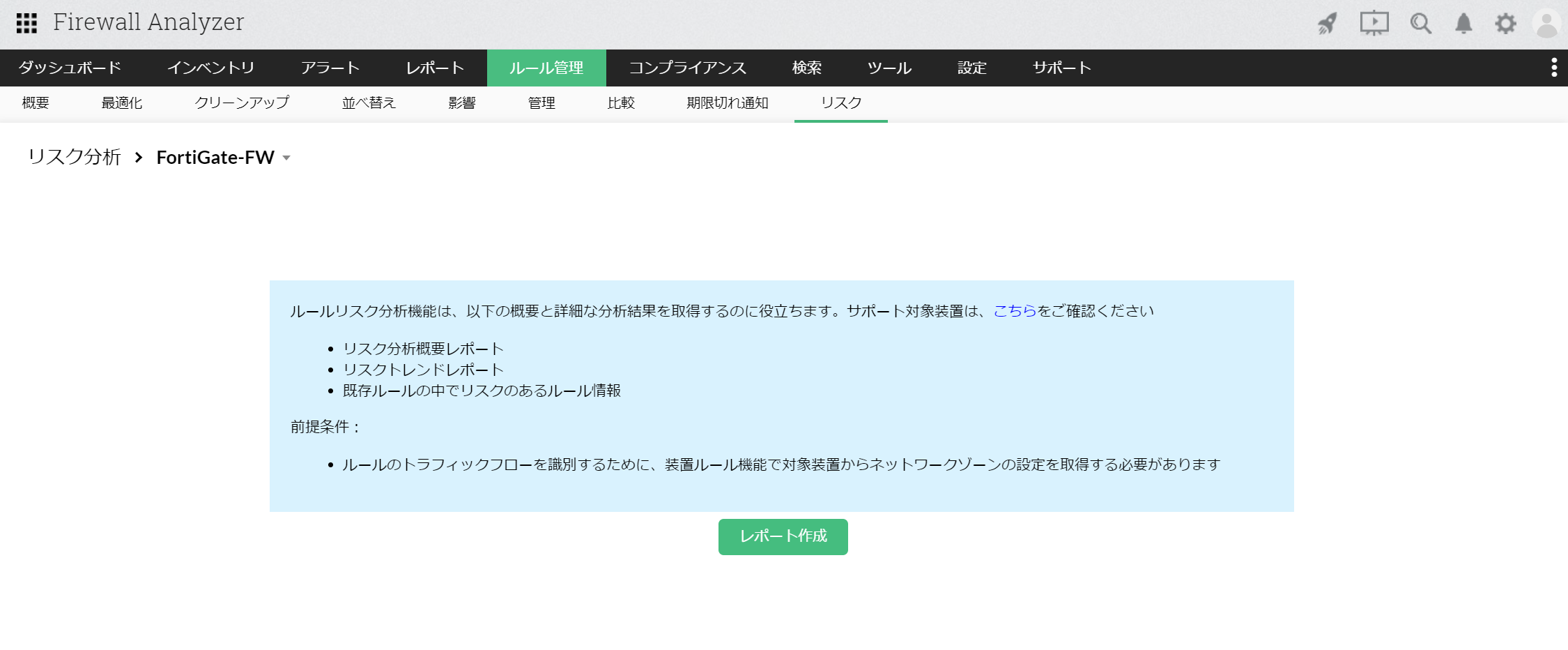The image size is (1568, 650).
Task: Switch to the 最適化 tab
Action: pos(122,103)
